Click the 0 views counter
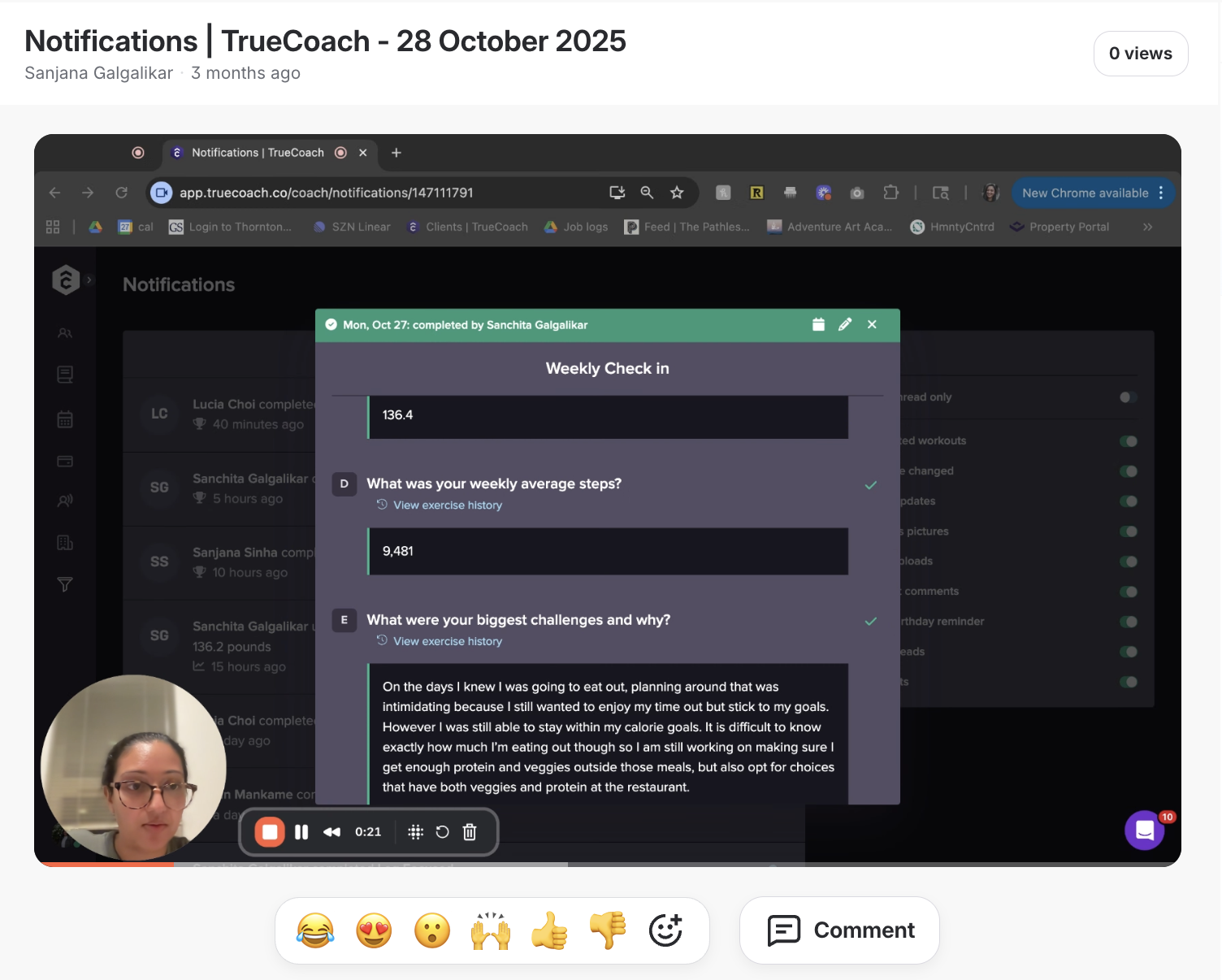 1141,54
